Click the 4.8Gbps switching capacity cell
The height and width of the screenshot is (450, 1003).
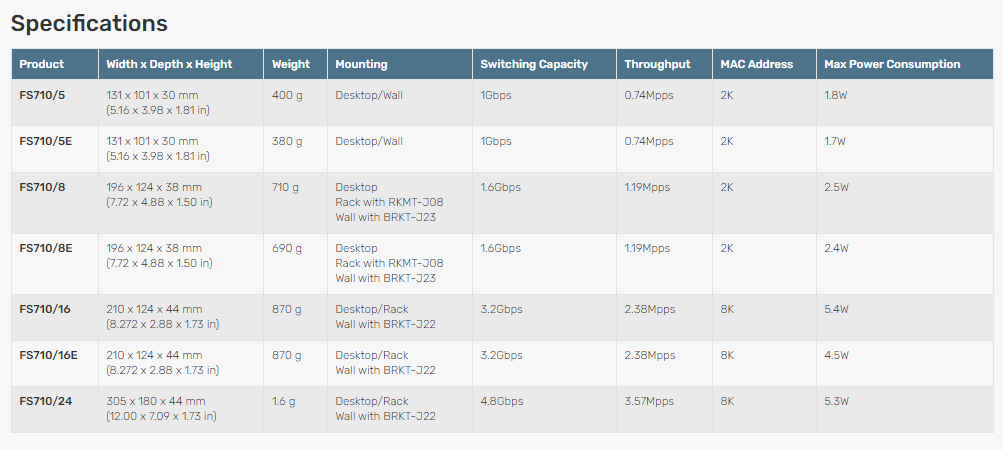coord(502,401)
